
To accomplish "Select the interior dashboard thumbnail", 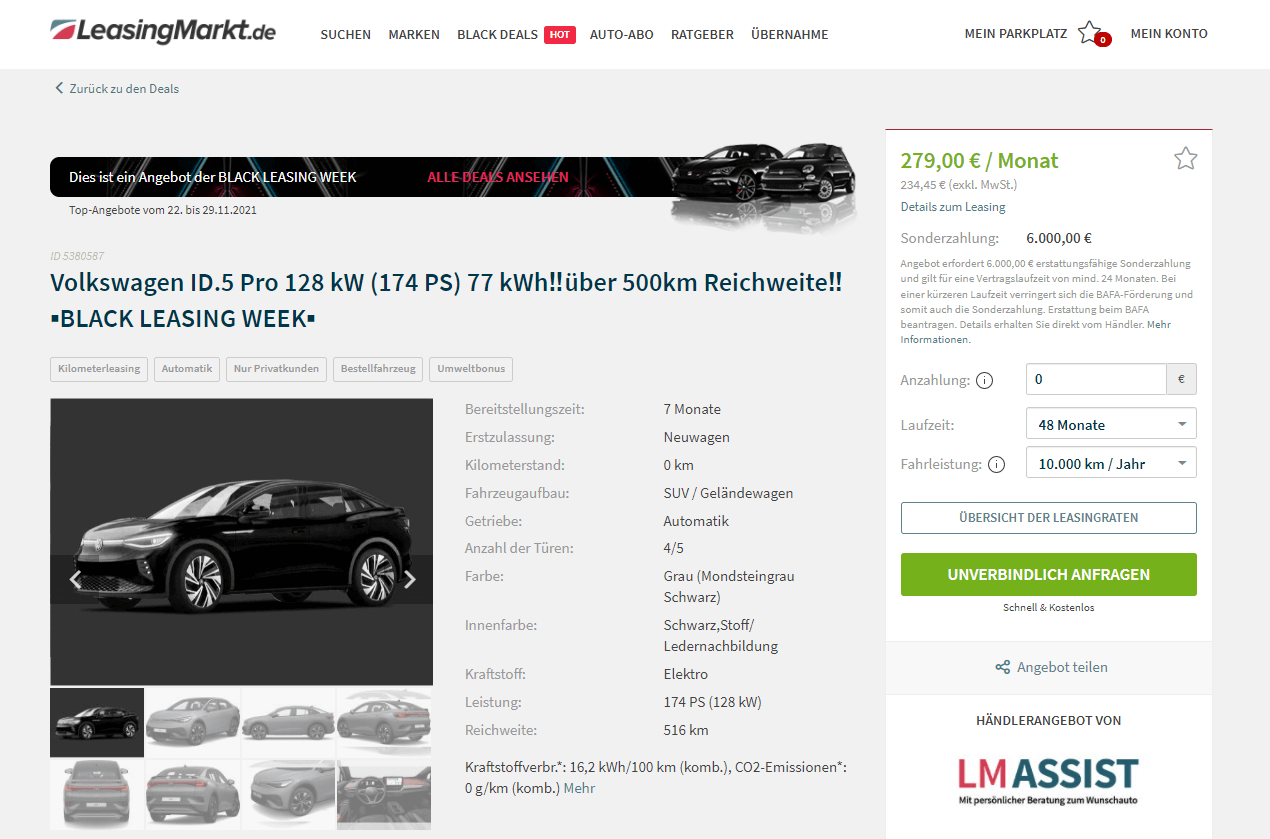I will (384, 794).
